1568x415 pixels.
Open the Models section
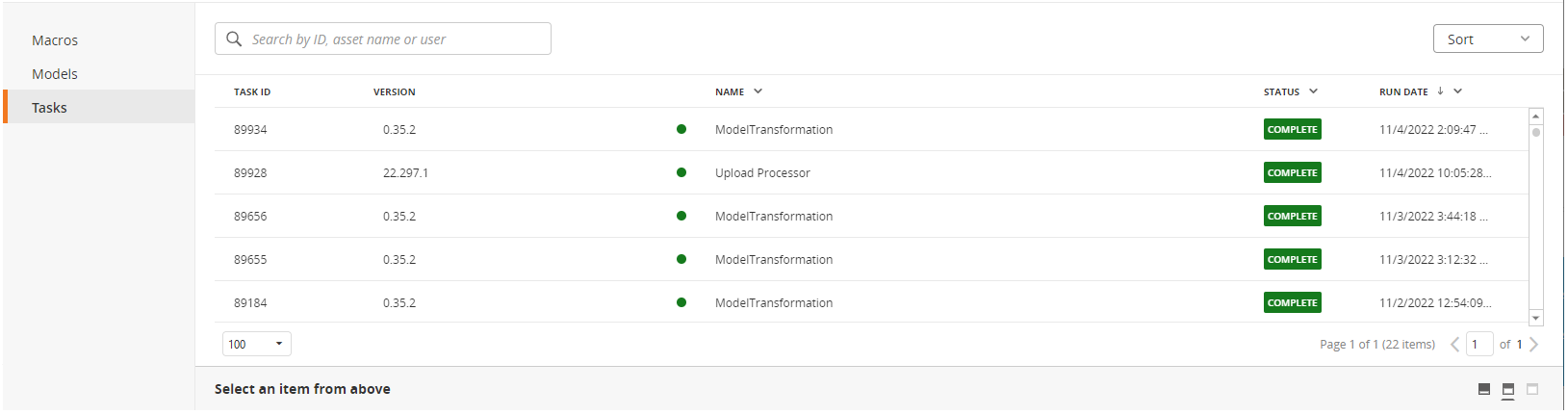tap(55, 74)
